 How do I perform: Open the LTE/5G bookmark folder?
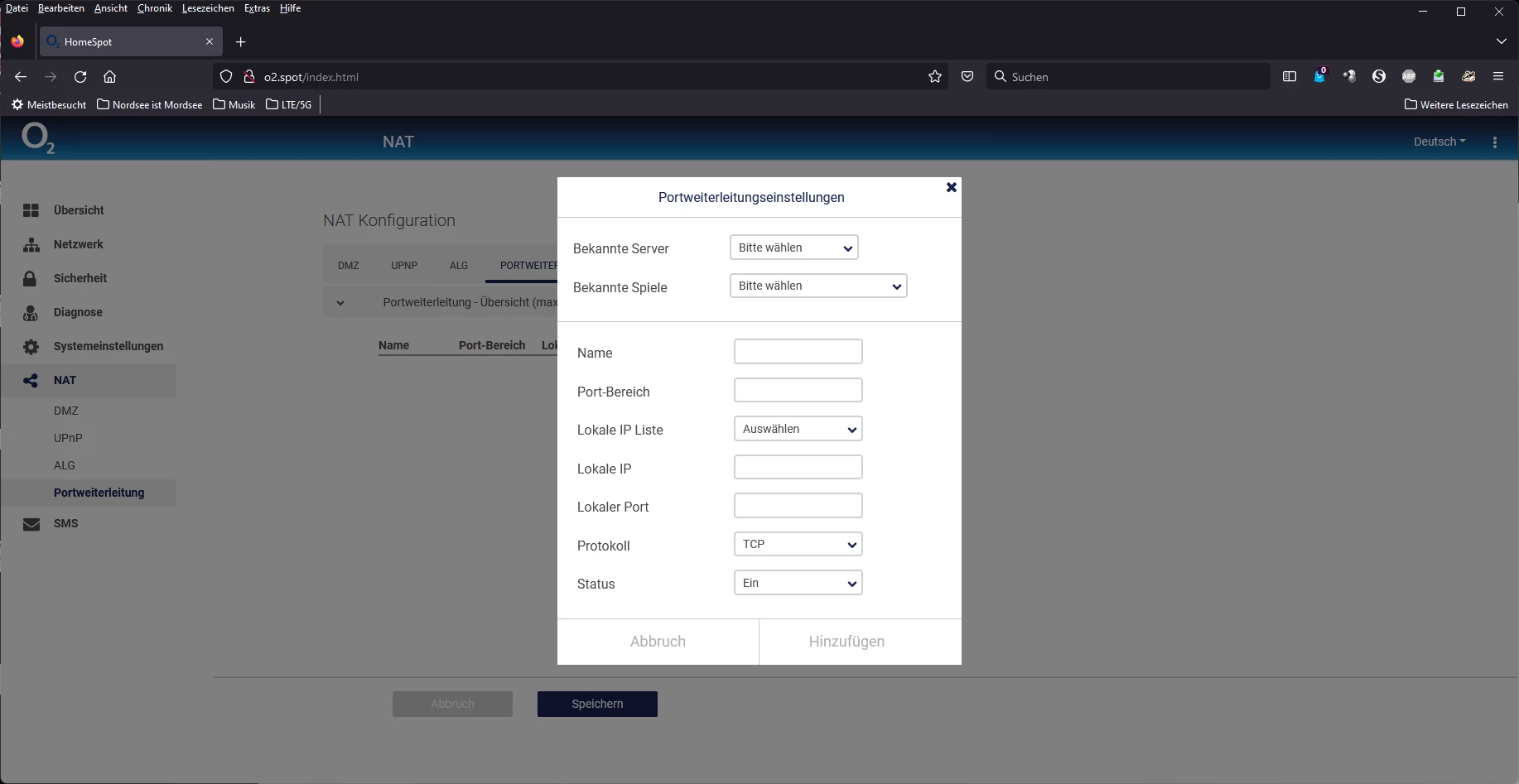[289, 105]
